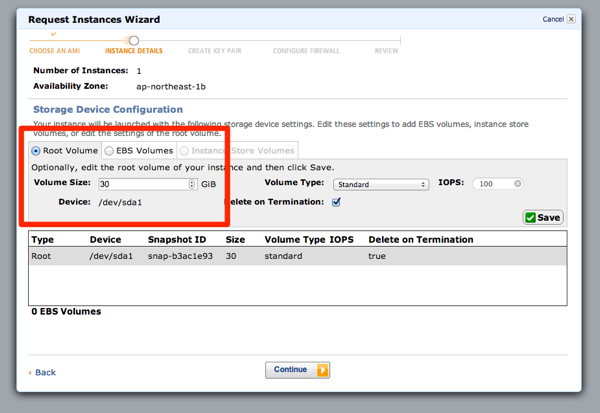The image size is (600, 413).
Task: Click the true value in table row
Action: click(377, 256)
